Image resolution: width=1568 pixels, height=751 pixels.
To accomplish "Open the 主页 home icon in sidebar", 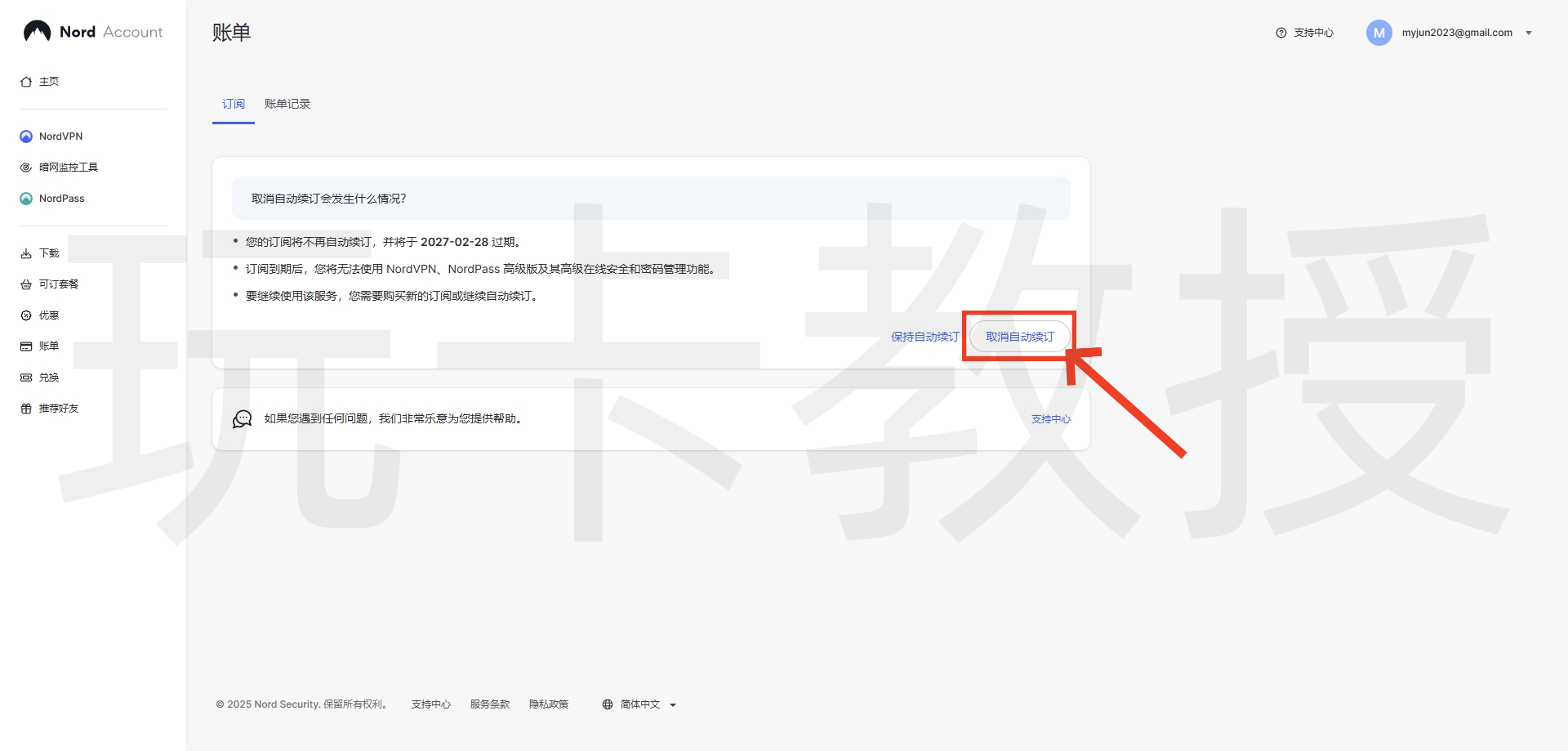I will tap(26, 82).
